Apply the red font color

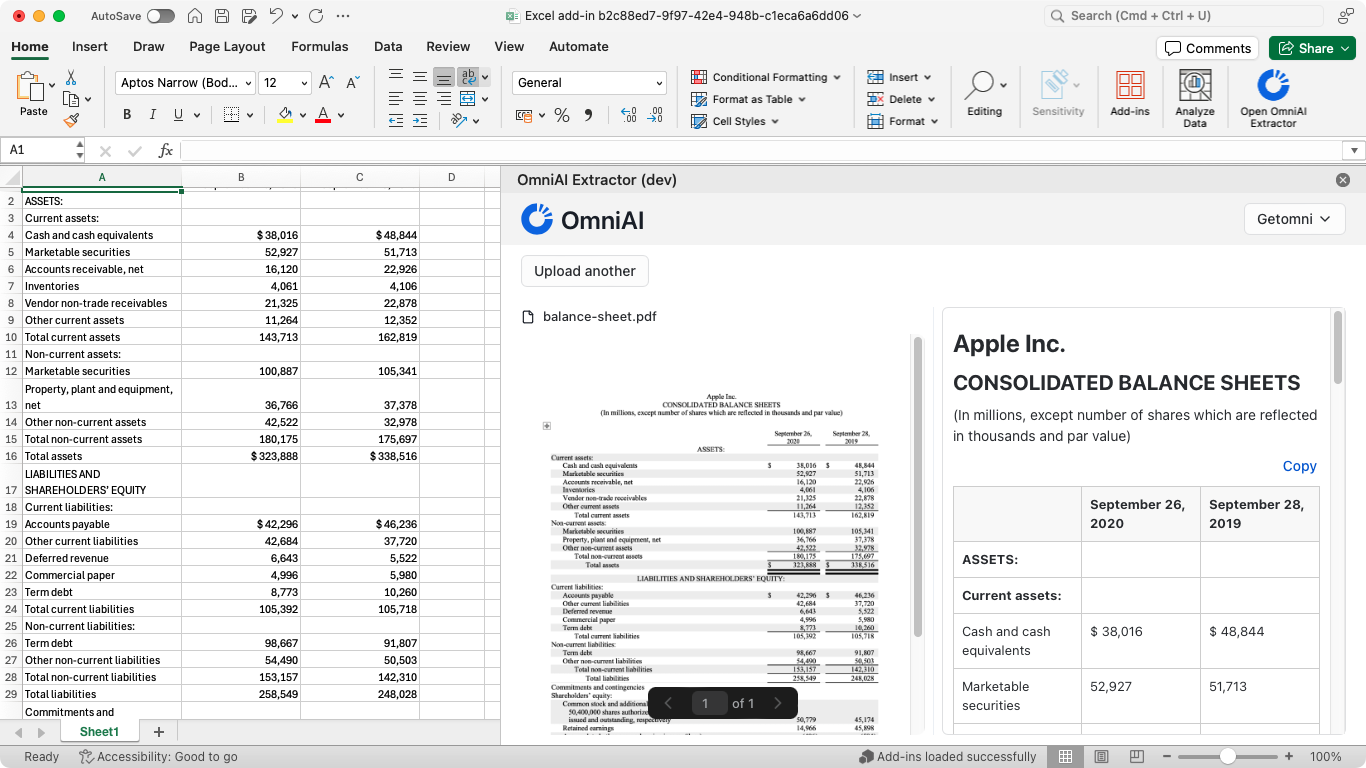click(322, 115)
